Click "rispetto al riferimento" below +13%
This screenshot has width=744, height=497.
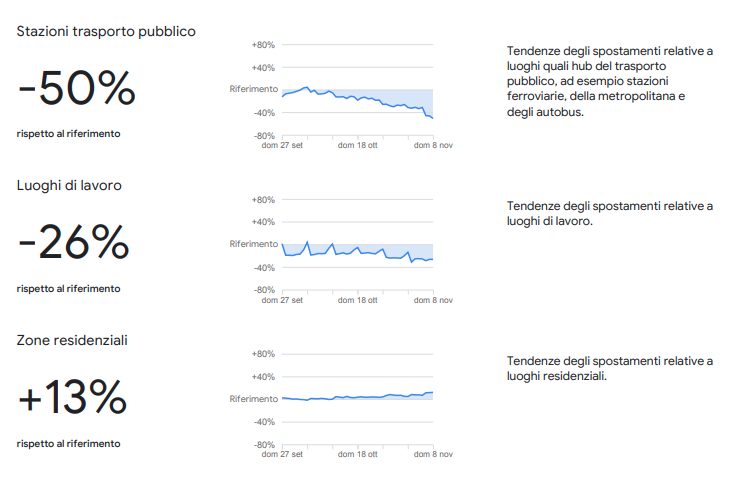click(68, 443)
